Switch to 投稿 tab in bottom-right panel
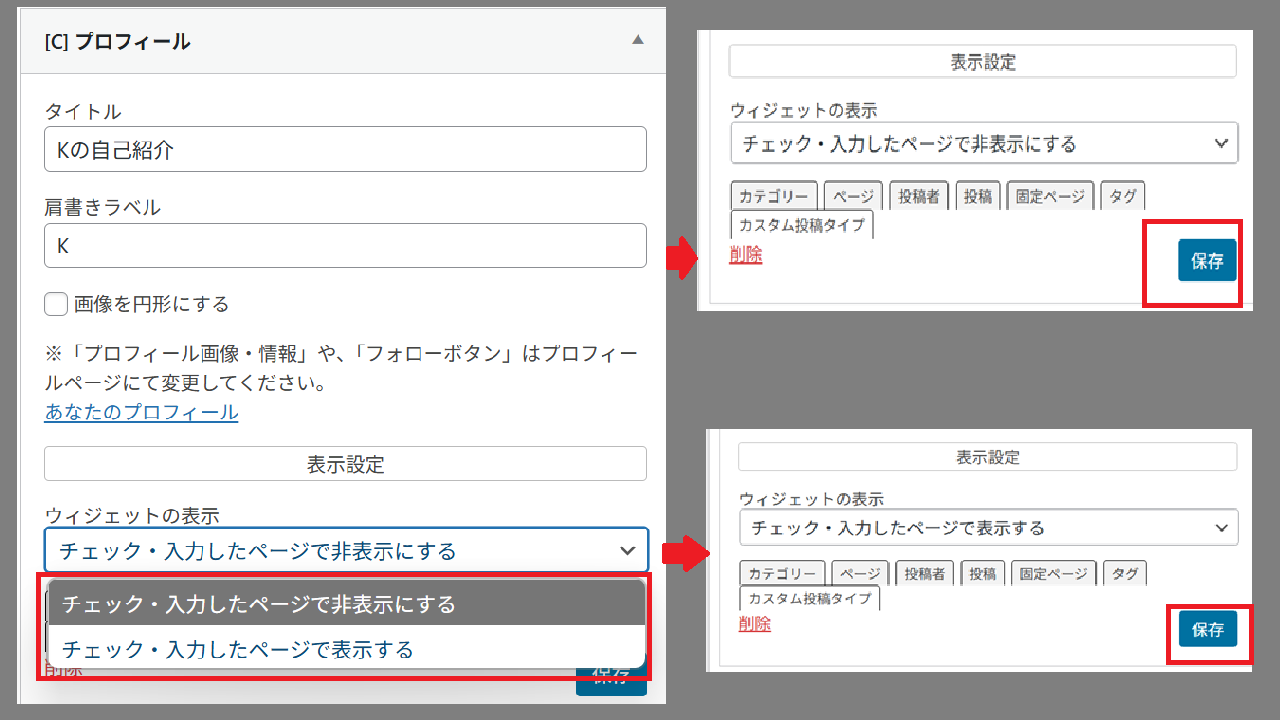 [982, 574]
